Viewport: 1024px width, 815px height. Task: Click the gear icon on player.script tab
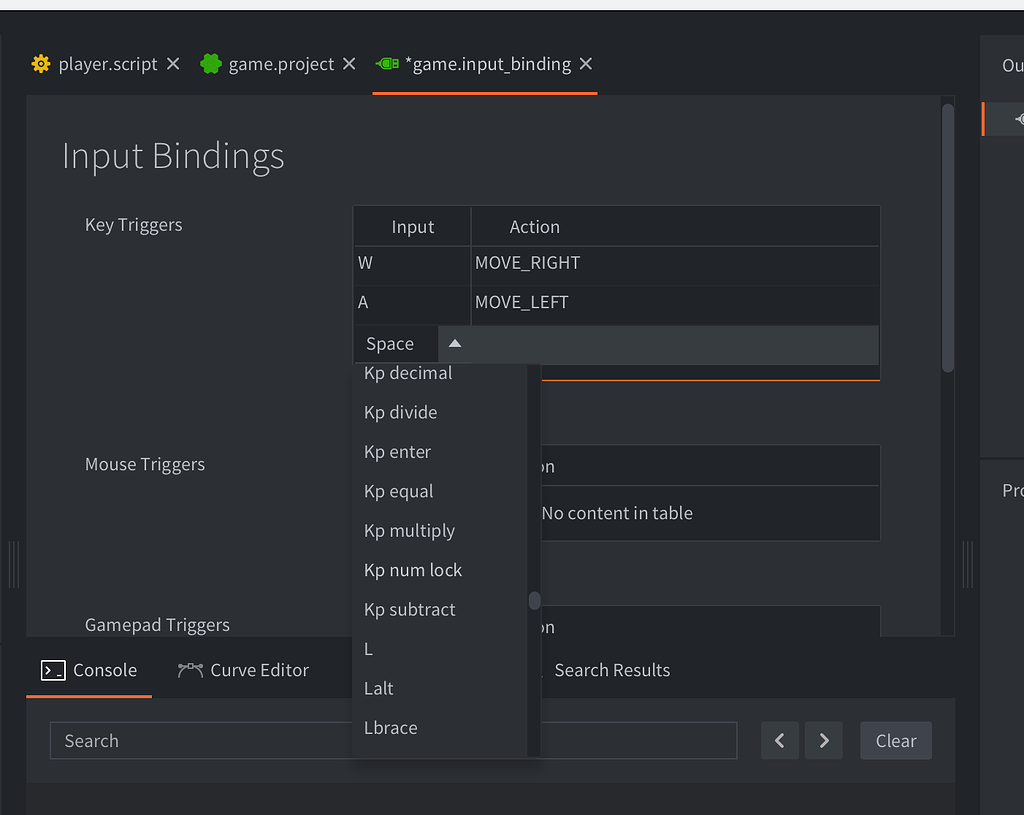click(40, 63)
